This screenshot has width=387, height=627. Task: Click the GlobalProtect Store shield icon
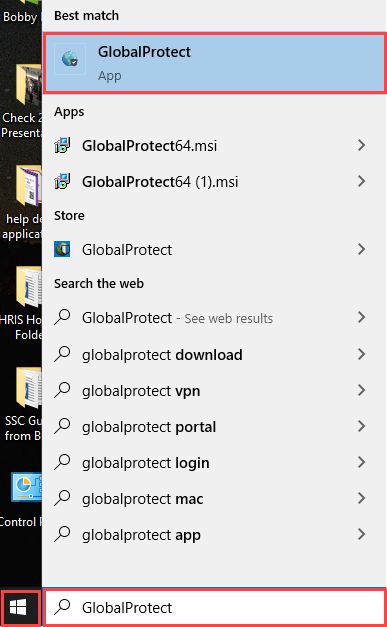point(62,250)
